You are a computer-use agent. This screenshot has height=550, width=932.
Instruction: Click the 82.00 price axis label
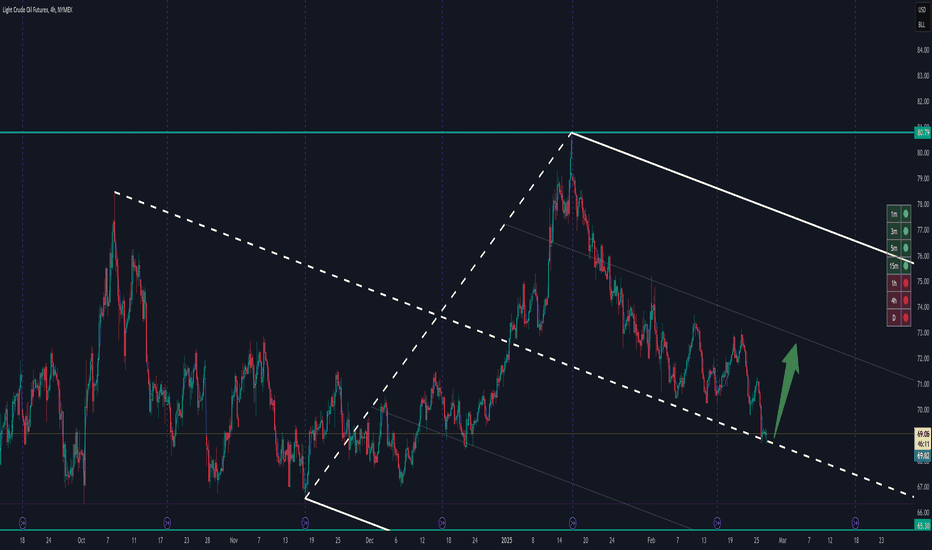(922, 101)
